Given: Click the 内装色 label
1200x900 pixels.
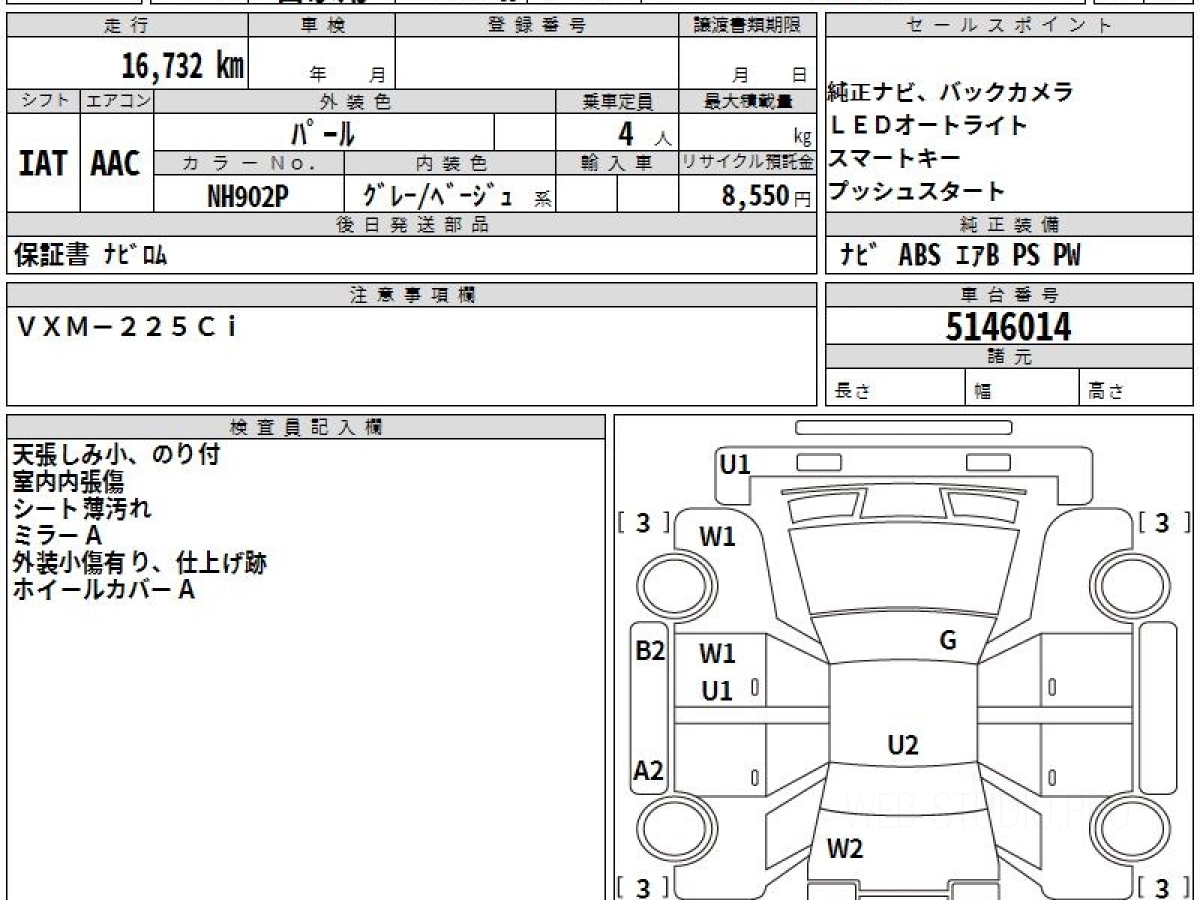Looking at the screenshot, I should (451, 163).
